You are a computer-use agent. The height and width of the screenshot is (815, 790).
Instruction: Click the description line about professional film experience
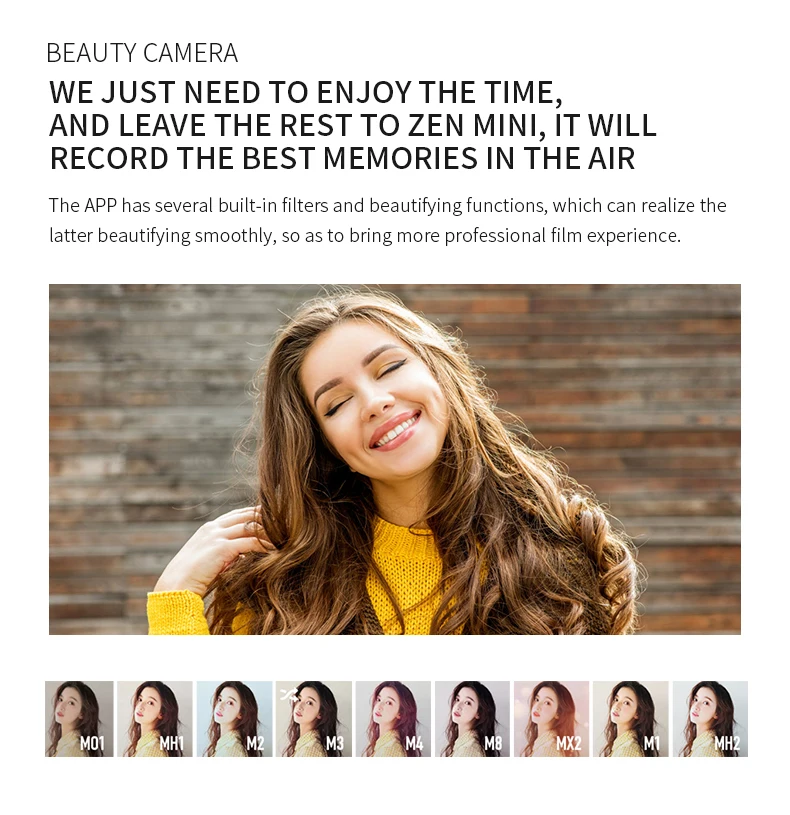[x=365, y=235]
